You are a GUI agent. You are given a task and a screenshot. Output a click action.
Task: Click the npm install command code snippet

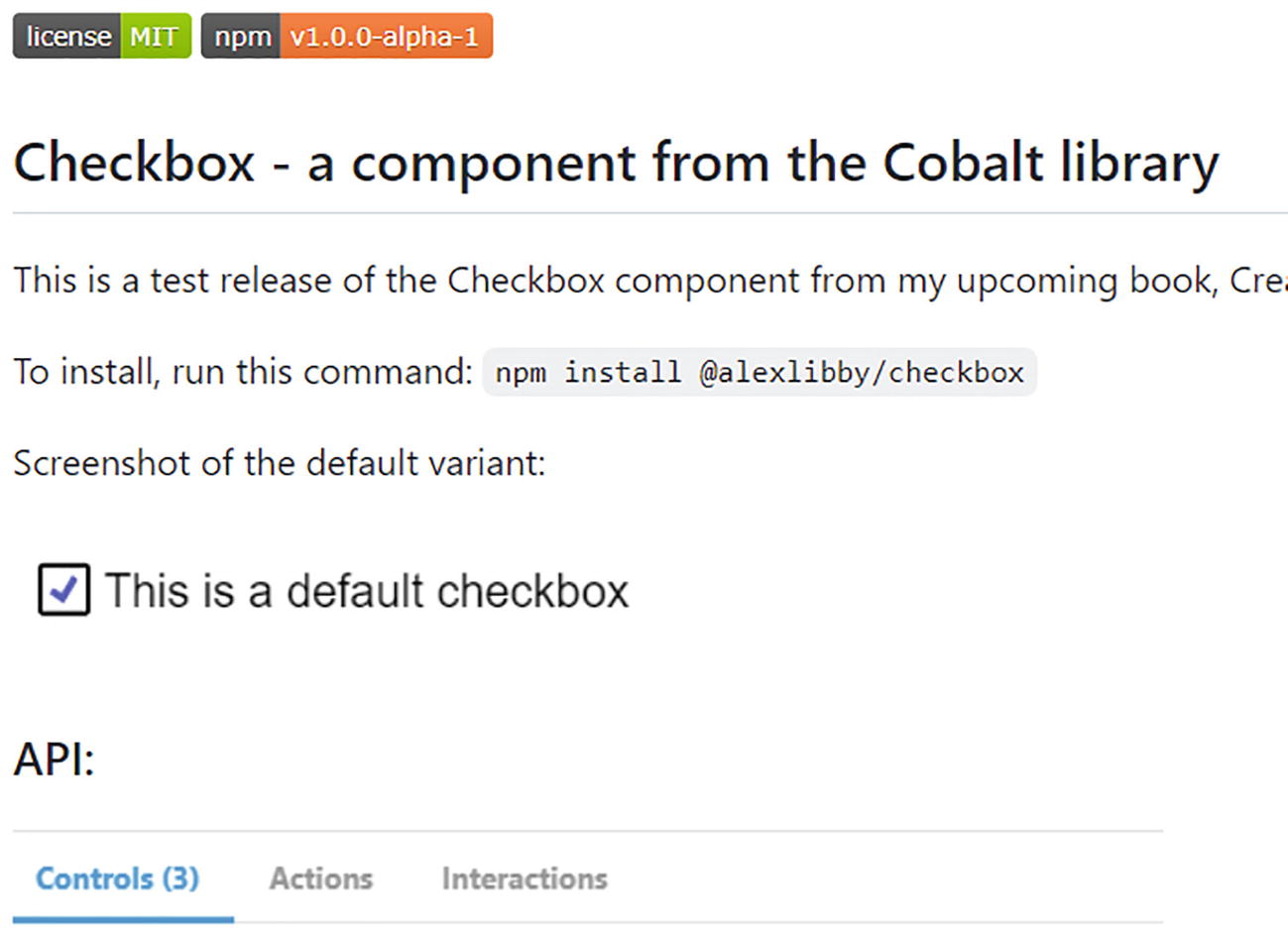[x=759, y=372]
